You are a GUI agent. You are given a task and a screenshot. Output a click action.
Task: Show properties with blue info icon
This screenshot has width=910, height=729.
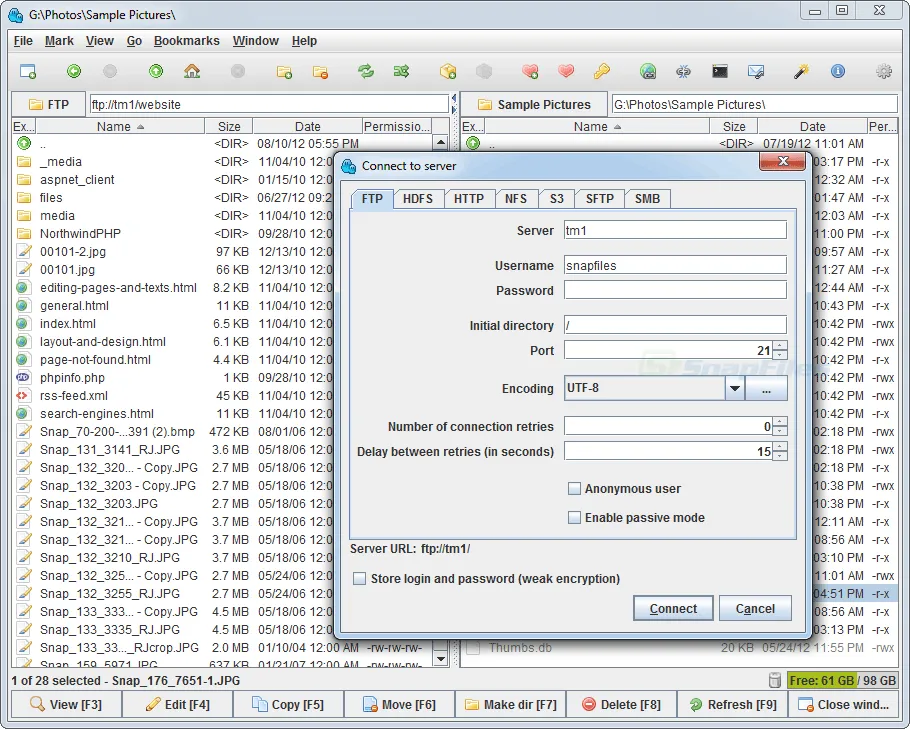click(x=837, y=71)
